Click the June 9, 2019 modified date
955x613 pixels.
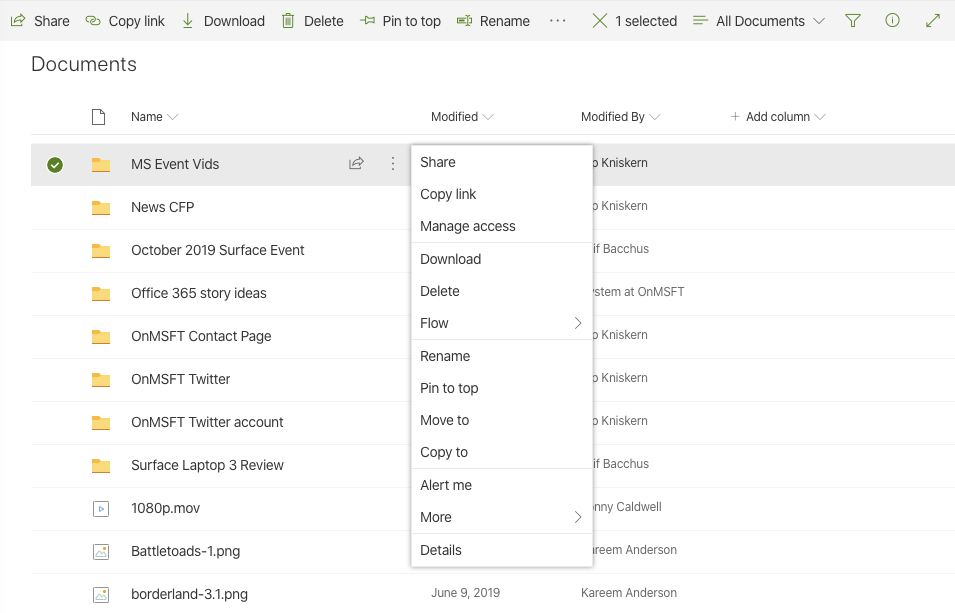tap(465, 593)
